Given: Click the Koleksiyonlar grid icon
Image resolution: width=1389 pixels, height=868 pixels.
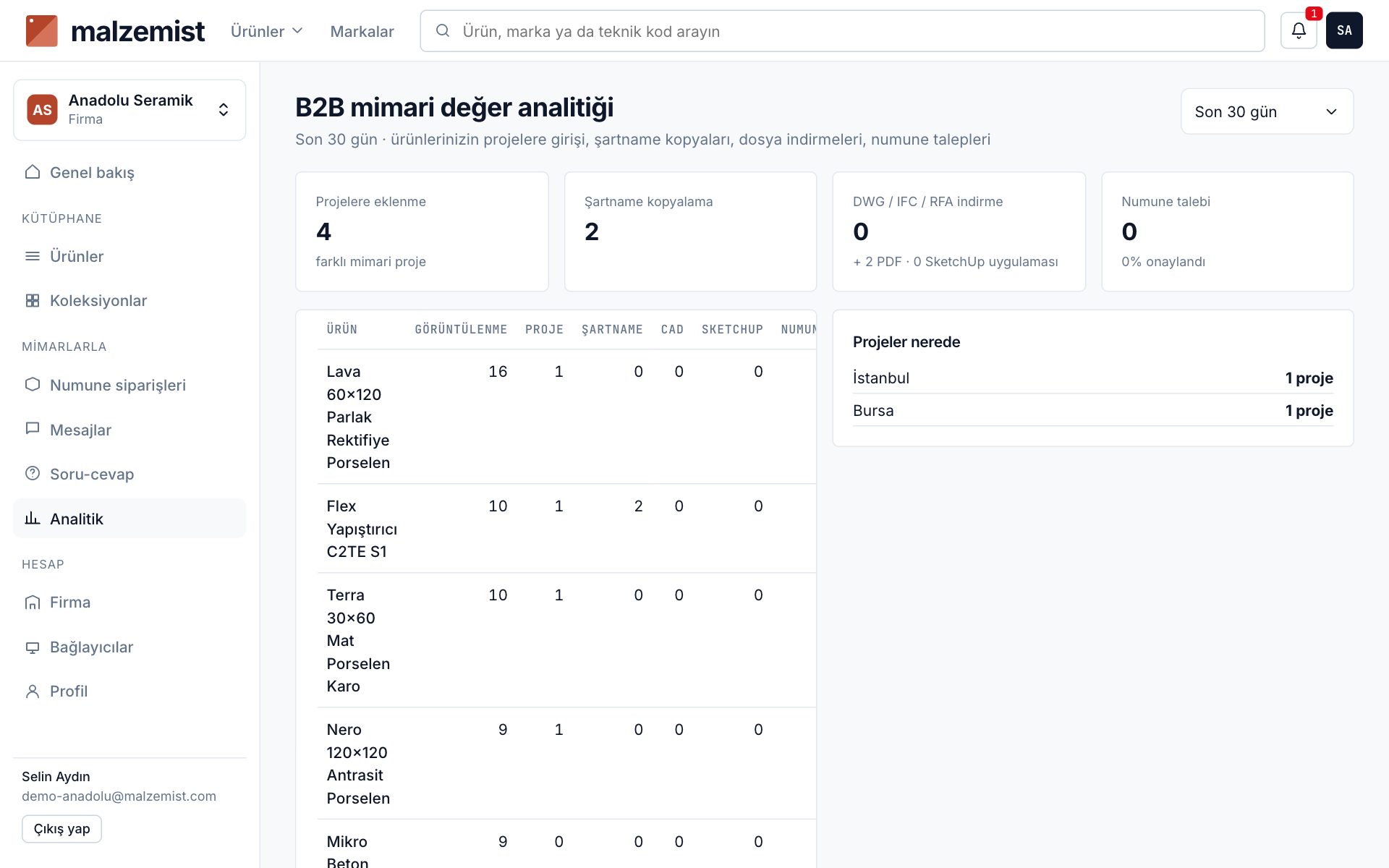Looking at the screenshot, I should pyautogui.click(x=33, y=300).
